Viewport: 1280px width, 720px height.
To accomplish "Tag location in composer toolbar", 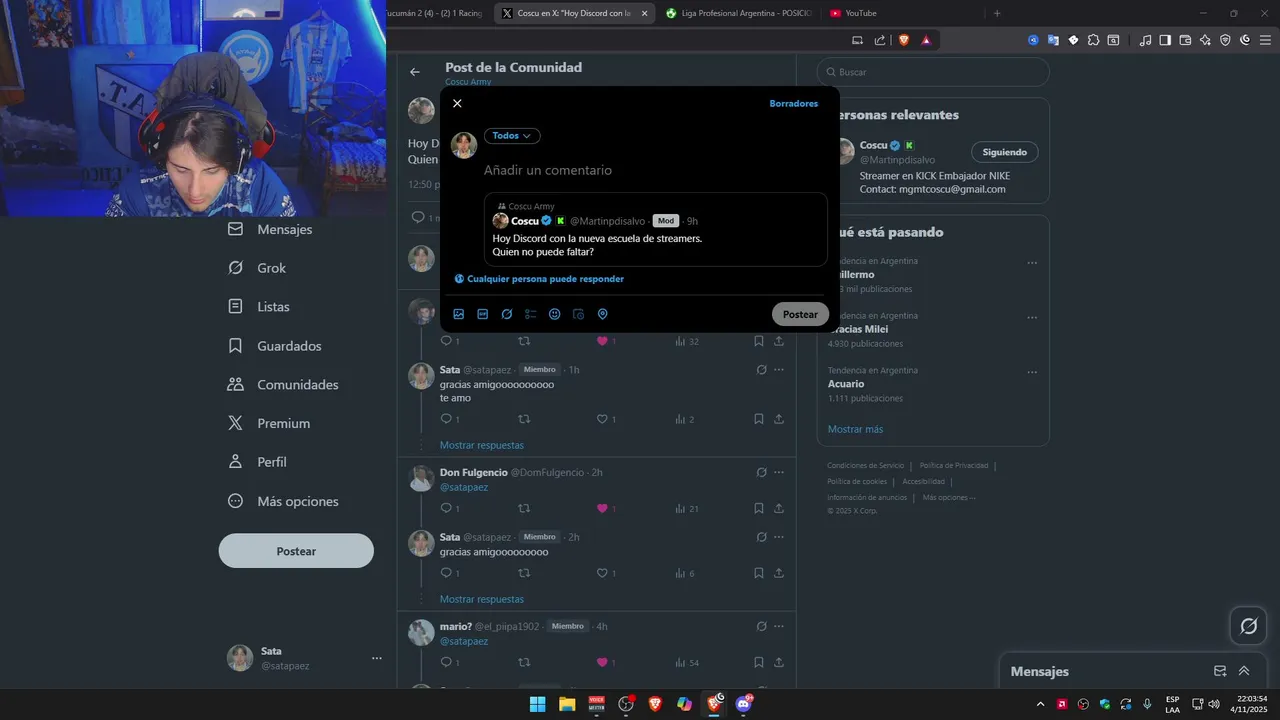I will point(603,314).
